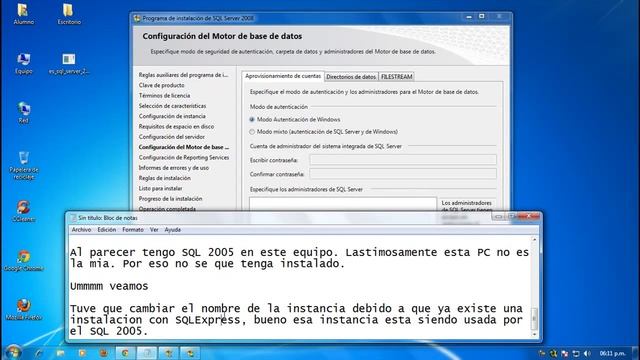Click the SQL Server administrators list box
640x360 pixels.
pos(343,204)
